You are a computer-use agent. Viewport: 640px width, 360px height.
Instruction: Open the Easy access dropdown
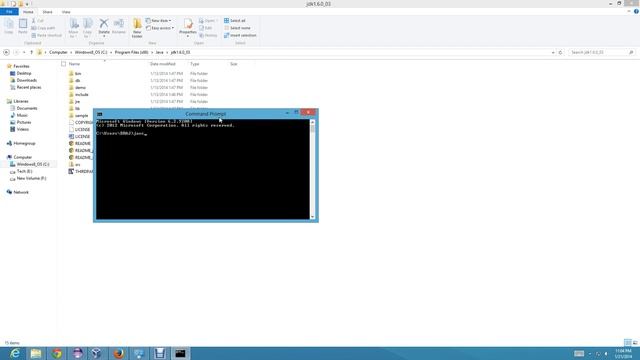click(x=160, y=28)
